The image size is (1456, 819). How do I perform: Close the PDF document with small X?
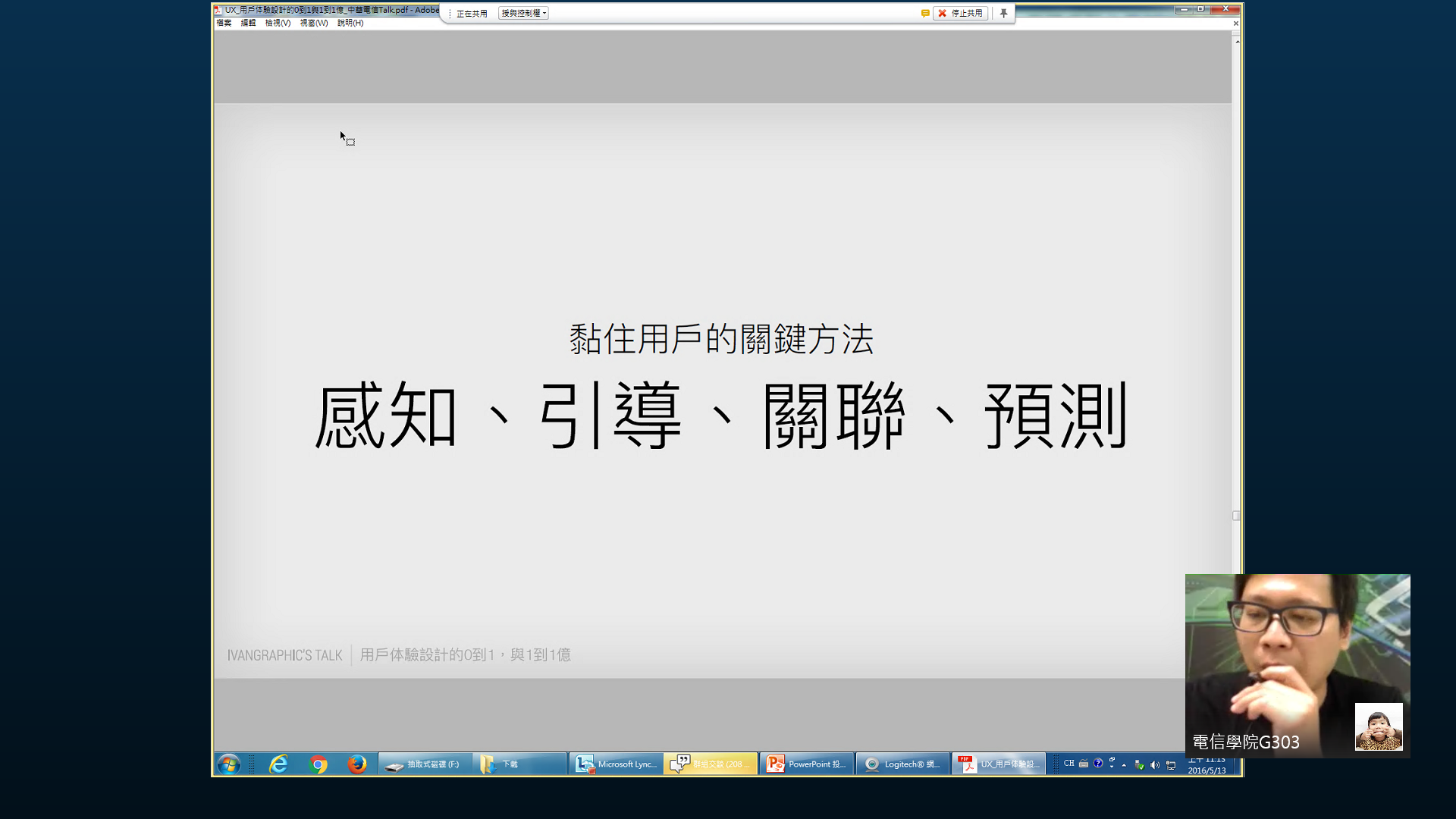pos(1235,24)
